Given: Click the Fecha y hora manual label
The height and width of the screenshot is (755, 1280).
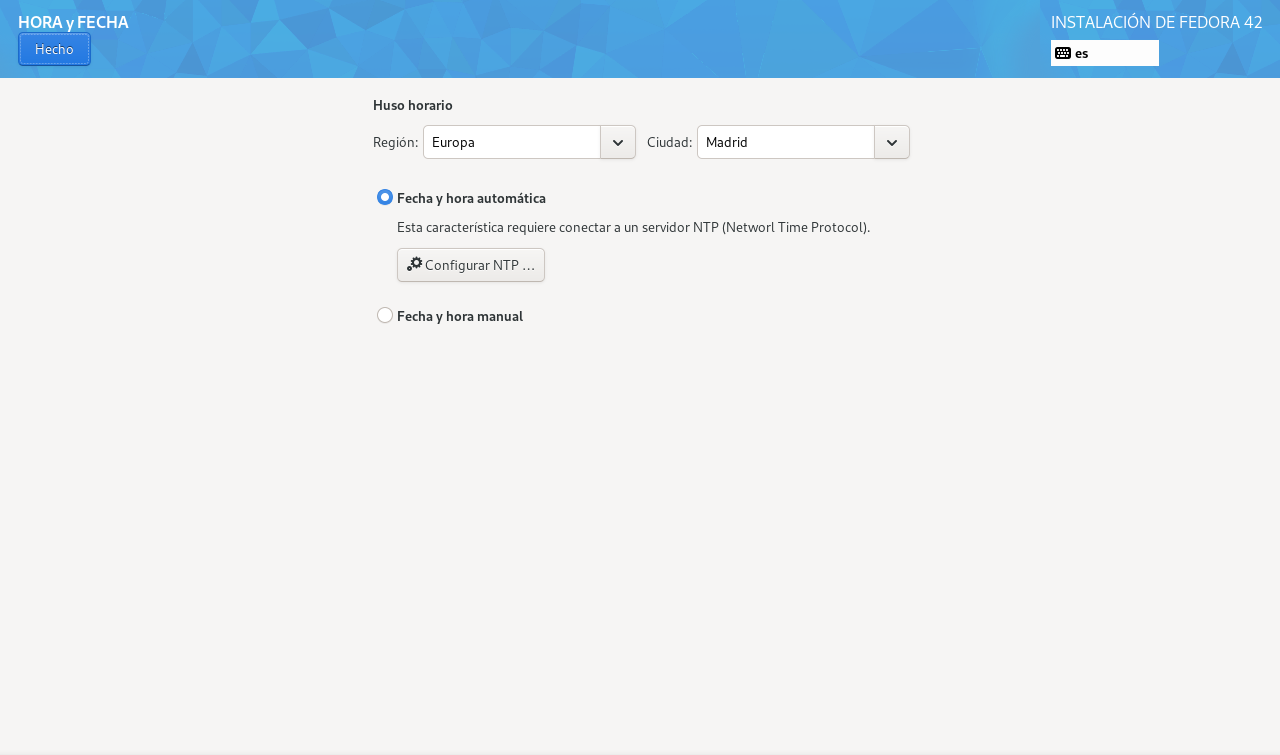Looking at the screenshot, I should [x=460, y=316].
